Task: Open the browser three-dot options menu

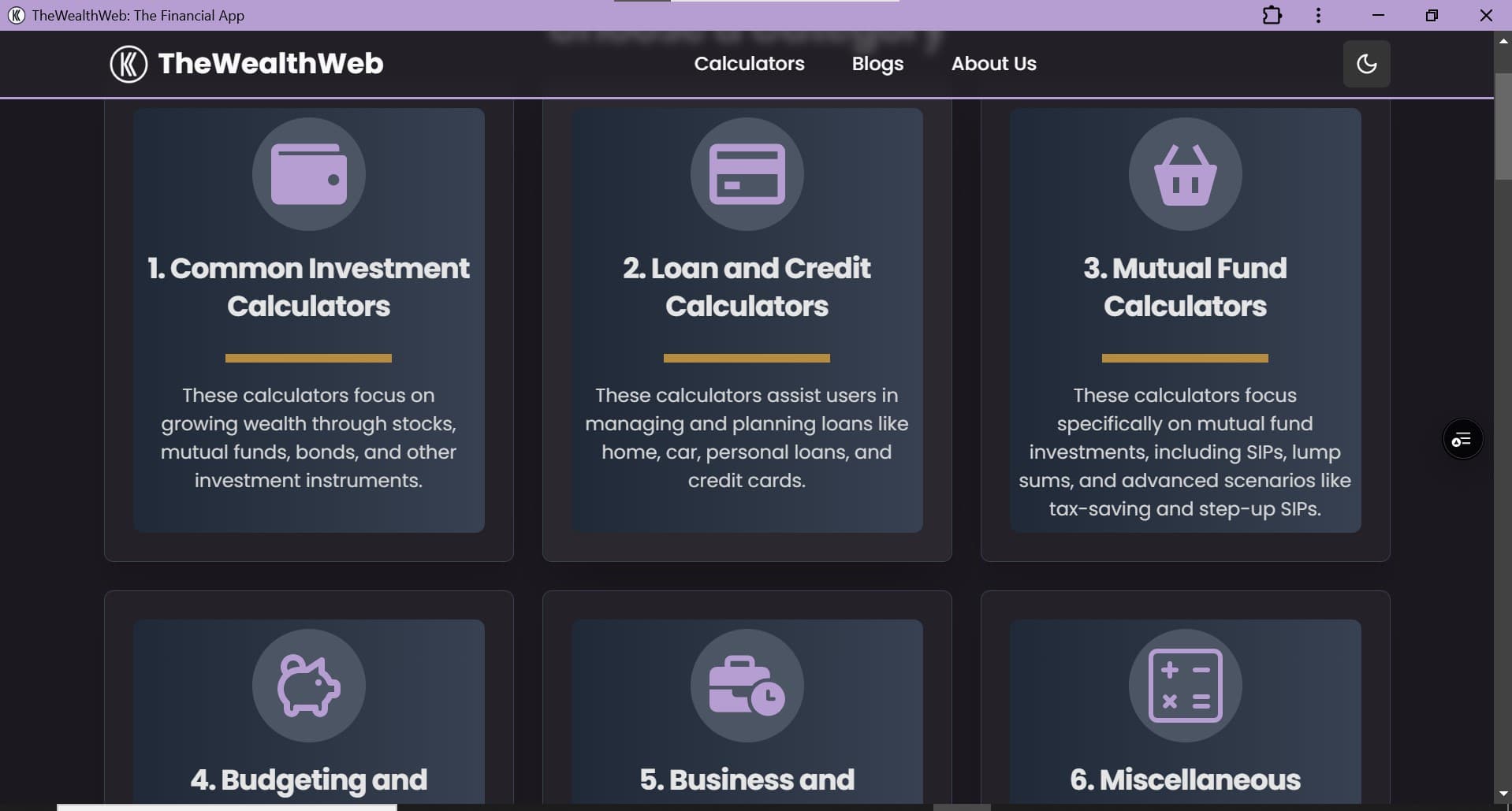Action: [1317, 15]
